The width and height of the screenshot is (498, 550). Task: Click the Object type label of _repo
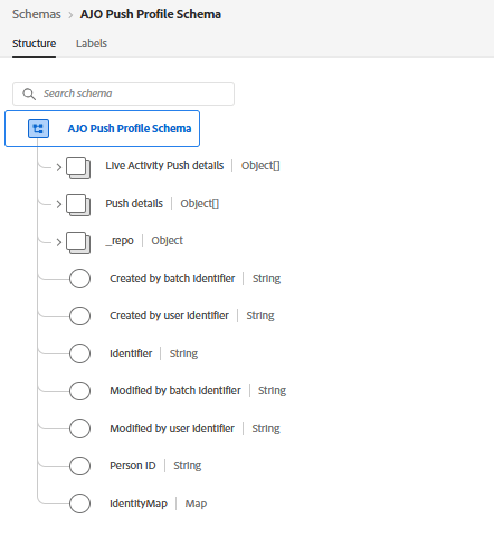tap(167, 241)
